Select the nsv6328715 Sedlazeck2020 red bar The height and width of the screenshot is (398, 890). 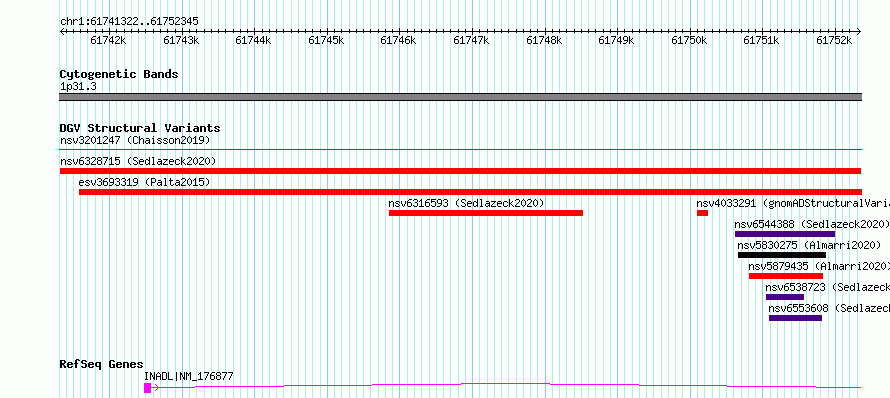click(x=460, y=171)
